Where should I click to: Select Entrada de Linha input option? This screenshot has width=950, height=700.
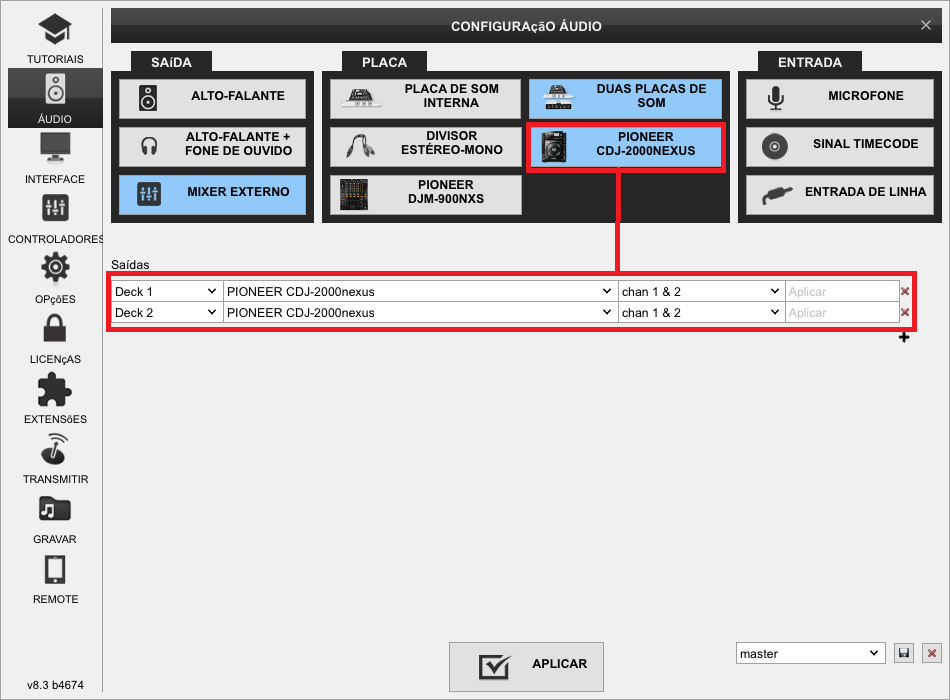[840, 195]
